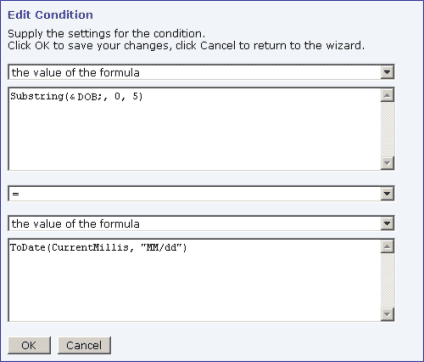Click the scrollbar track of the Substring formula box
Viewport: 424px width, 362px height.
(x=387, y=129)
